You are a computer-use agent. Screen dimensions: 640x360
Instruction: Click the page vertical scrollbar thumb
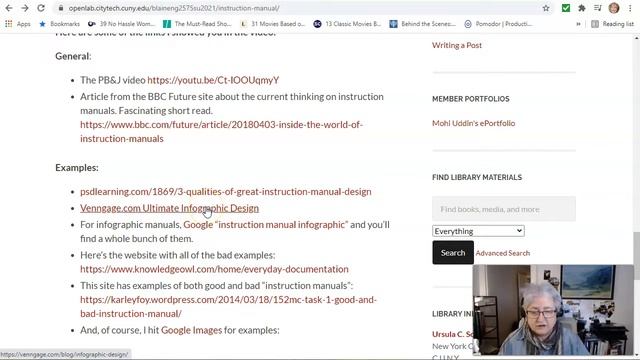(636, 256)
